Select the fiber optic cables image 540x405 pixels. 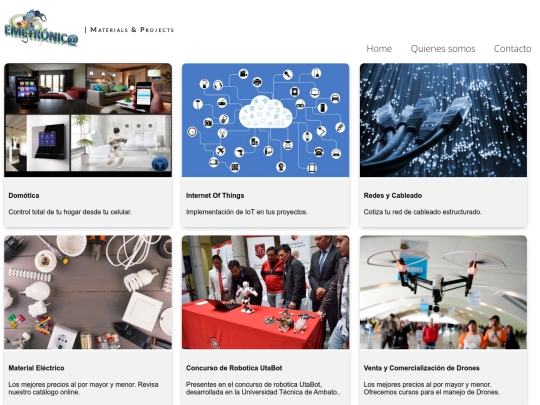pyautogui.click(x=443, y=120)
